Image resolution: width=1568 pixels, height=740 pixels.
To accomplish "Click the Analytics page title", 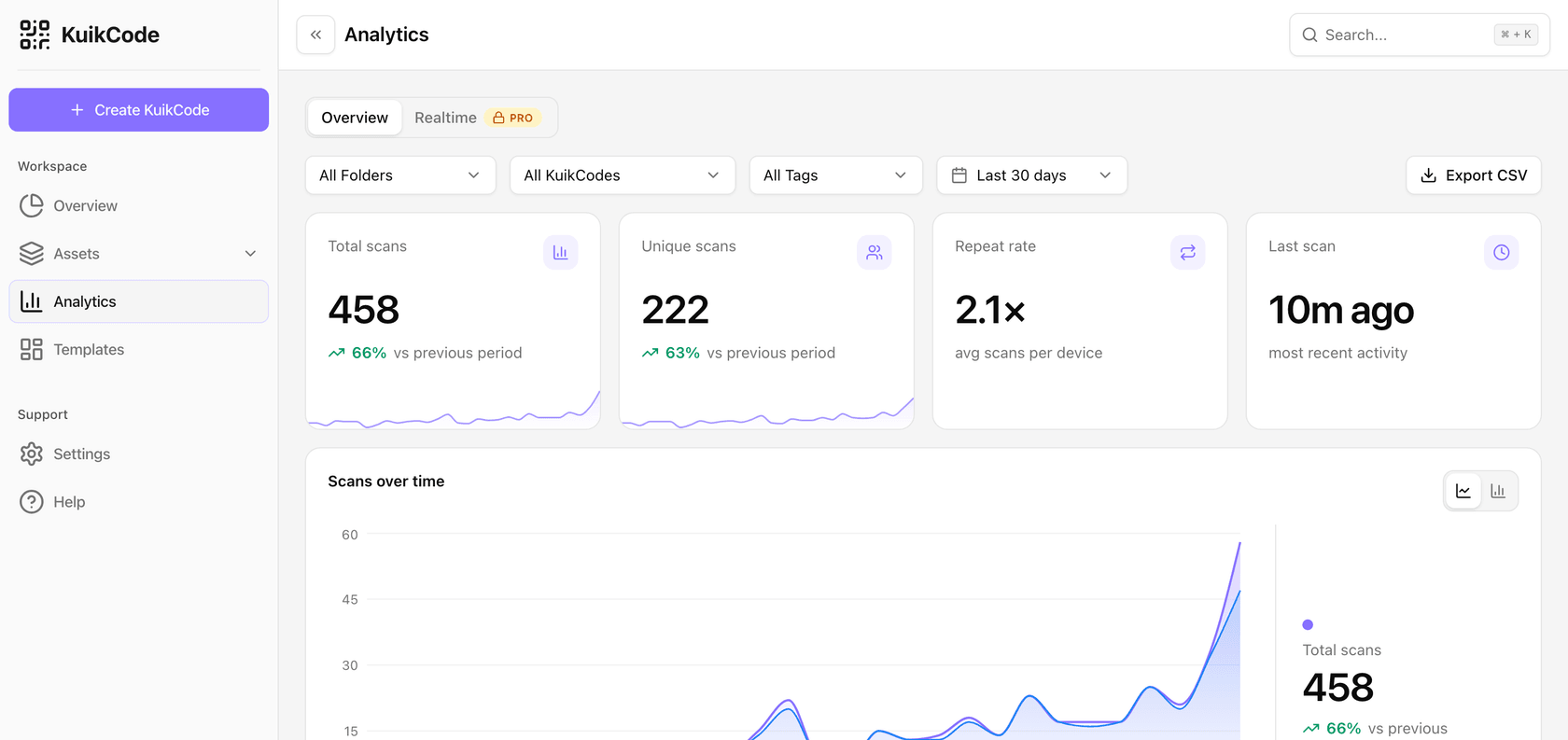I will coord(386,35).
